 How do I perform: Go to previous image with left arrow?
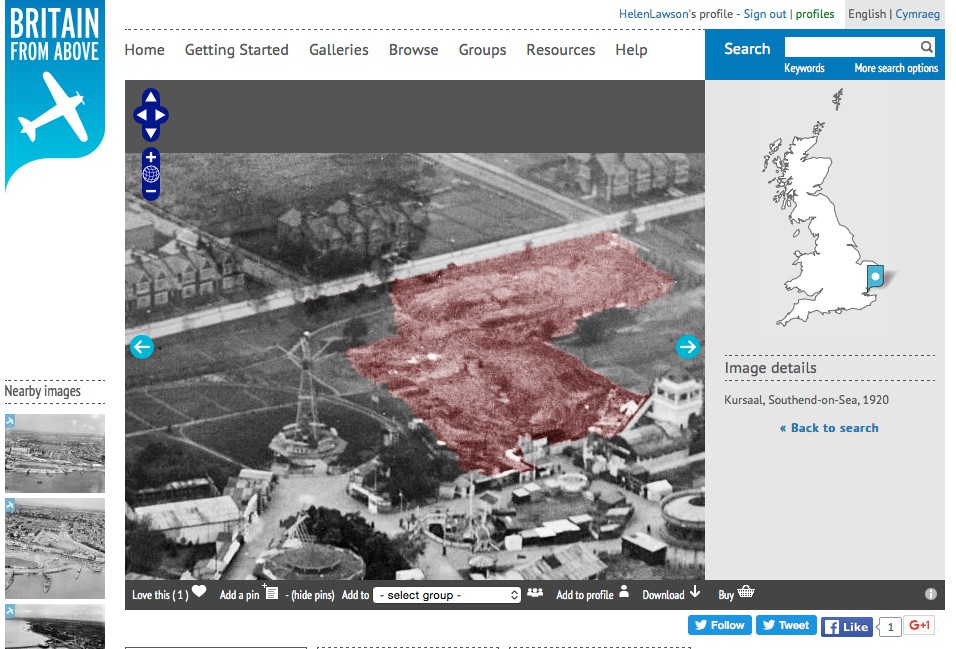[142, 347]
